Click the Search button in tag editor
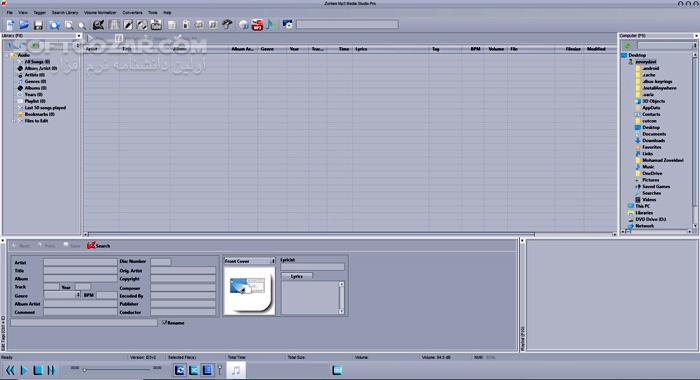The height and width of the screenshot is (380, 700). pos(99,246)
